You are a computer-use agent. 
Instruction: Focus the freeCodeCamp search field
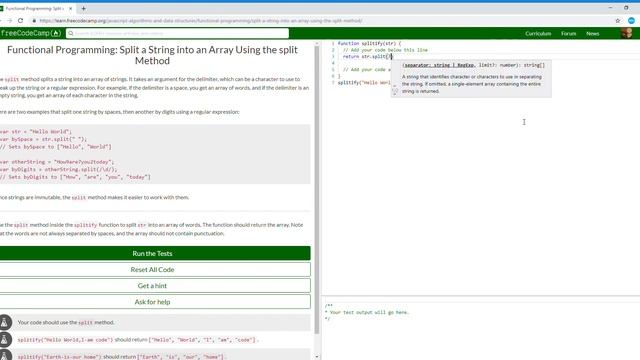tap(178, 33)
